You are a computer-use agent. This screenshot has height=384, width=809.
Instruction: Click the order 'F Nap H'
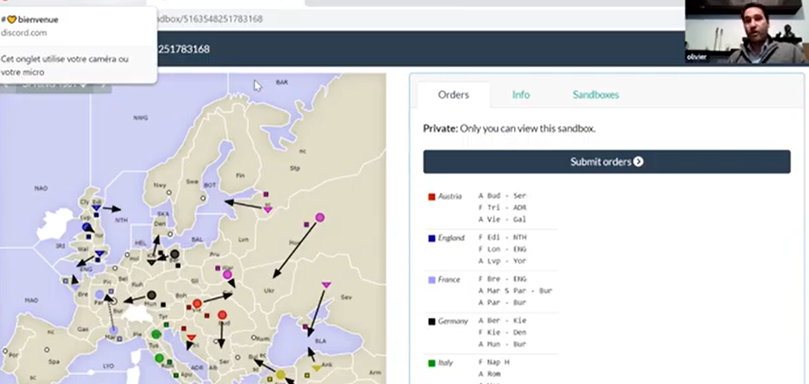click(x=493, y=362)
